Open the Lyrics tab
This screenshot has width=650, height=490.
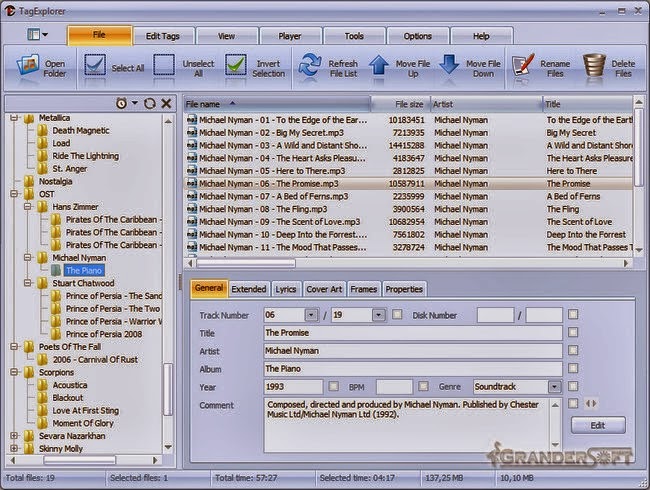pos(286,289)
